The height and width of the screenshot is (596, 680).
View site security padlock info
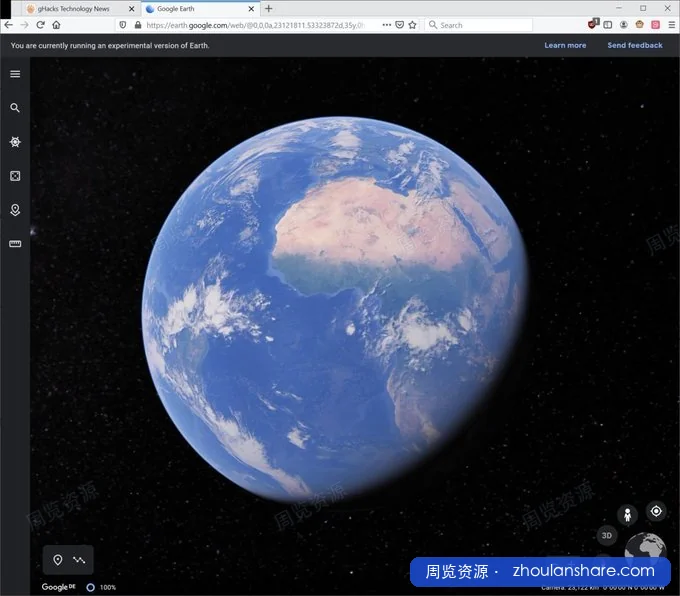[138, 25]
